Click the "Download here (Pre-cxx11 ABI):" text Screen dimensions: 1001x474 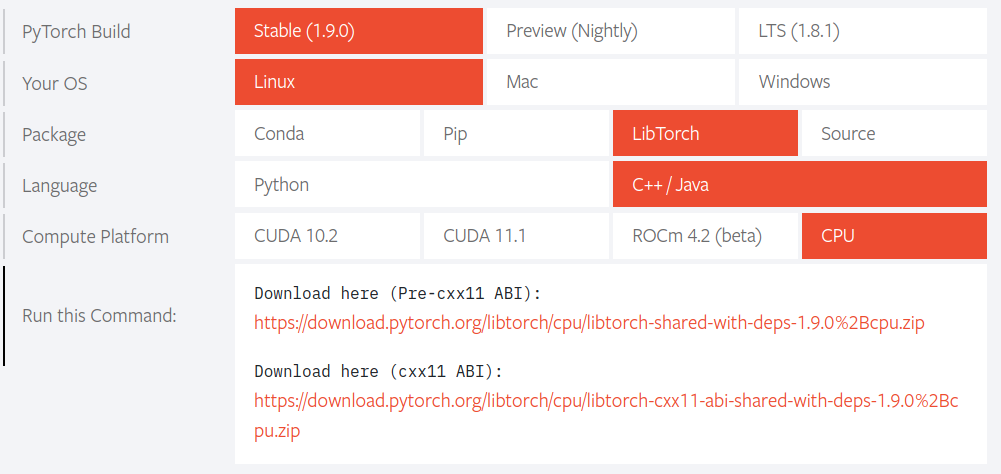click(397, 294)
